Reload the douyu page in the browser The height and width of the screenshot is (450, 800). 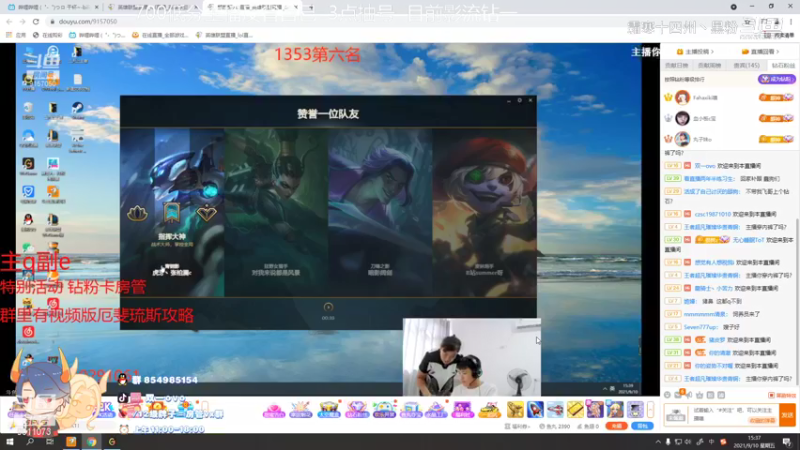click(36, 21)
